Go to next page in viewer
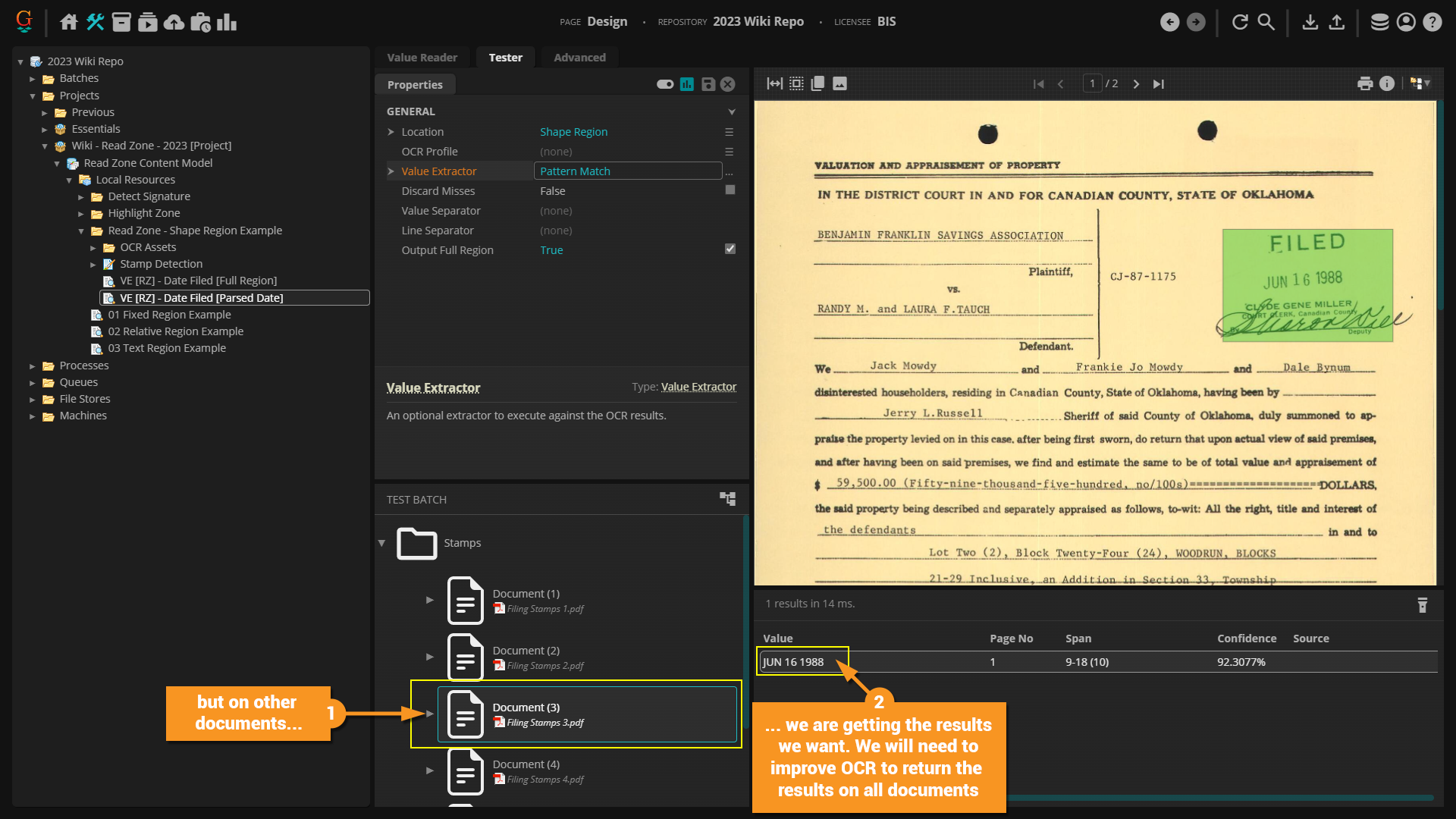The height and width of the screenshot is (819, 1456). [x=1136, y=84]
